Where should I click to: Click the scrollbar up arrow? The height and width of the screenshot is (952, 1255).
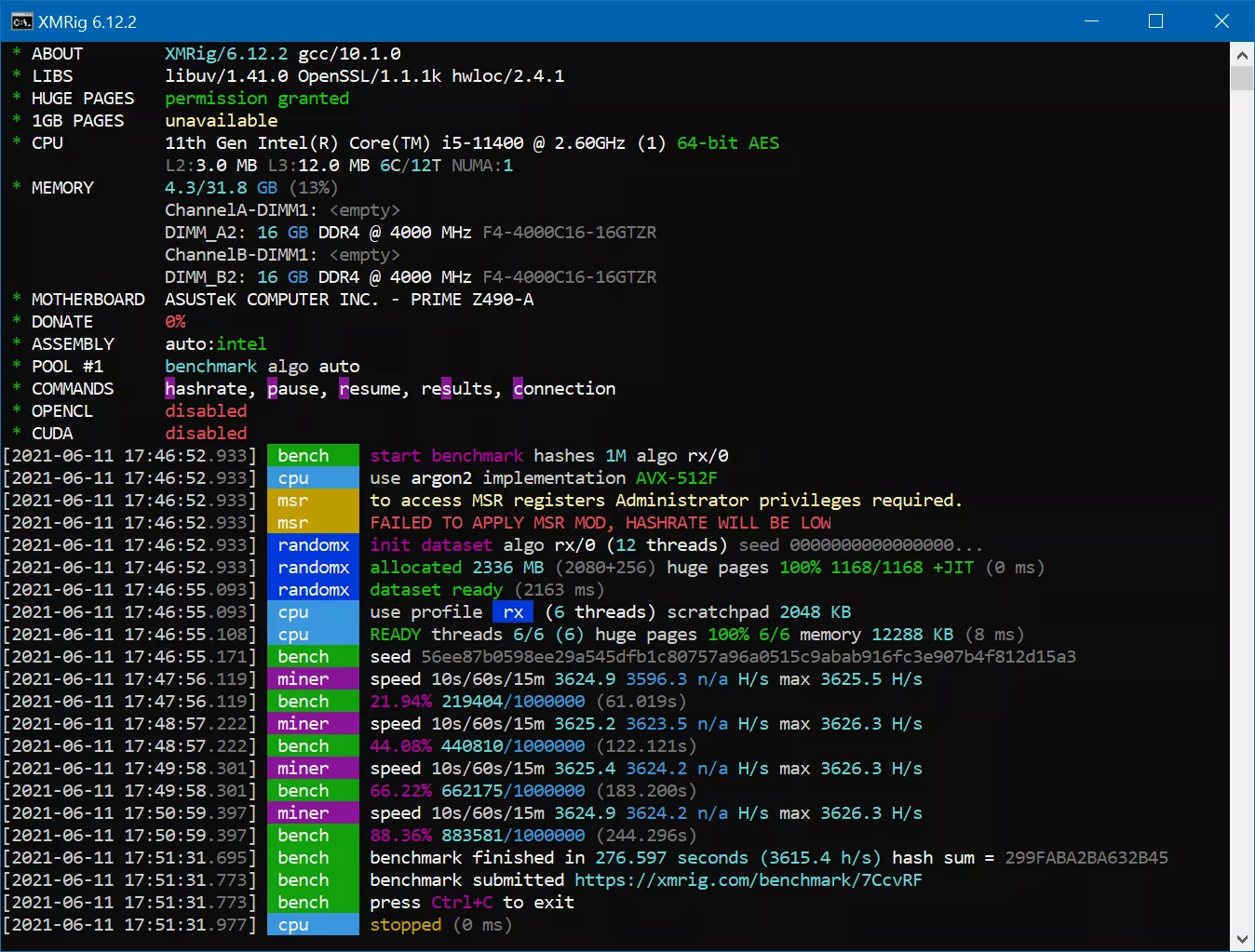pos(1242,55)
